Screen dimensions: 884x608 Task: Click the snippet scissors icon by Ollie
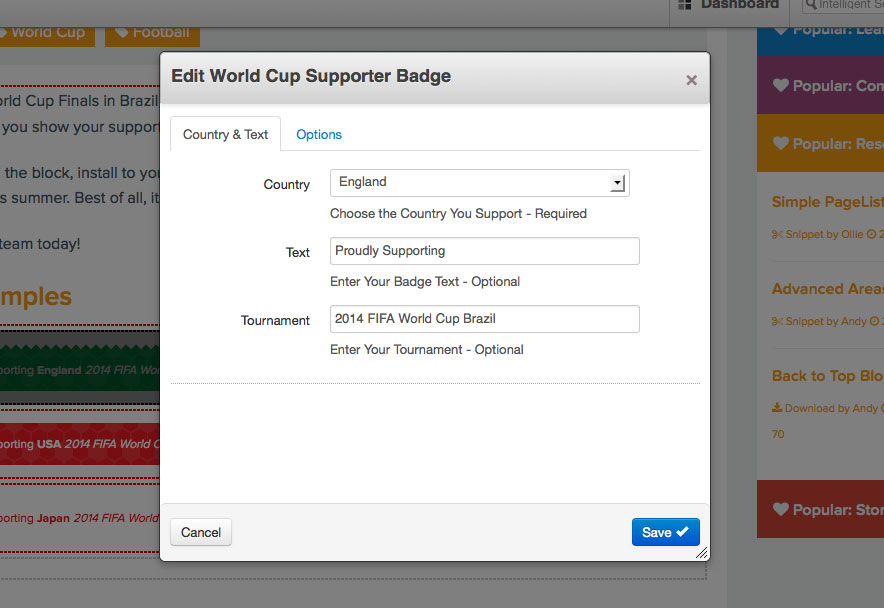[x=777, y=235]
